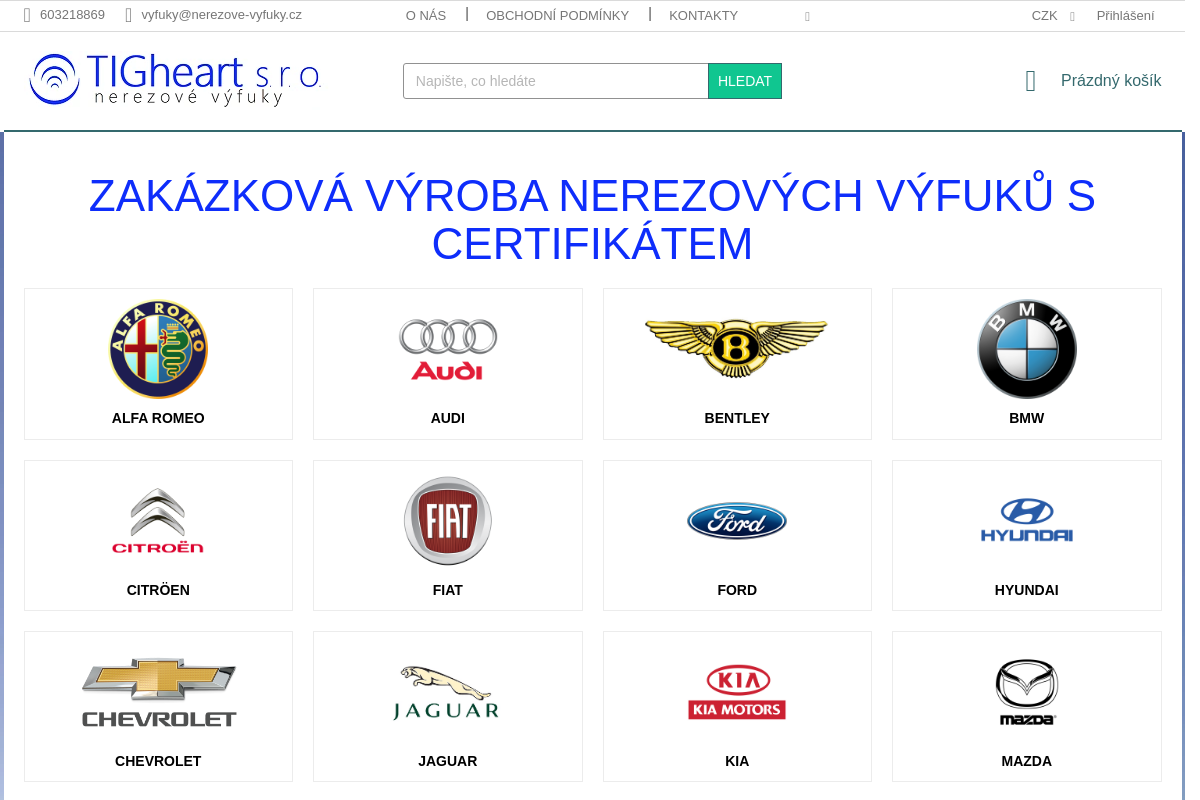Click the phone icon beside 603218869
This screenshot has width=1200, height=800.
(26, 15)
